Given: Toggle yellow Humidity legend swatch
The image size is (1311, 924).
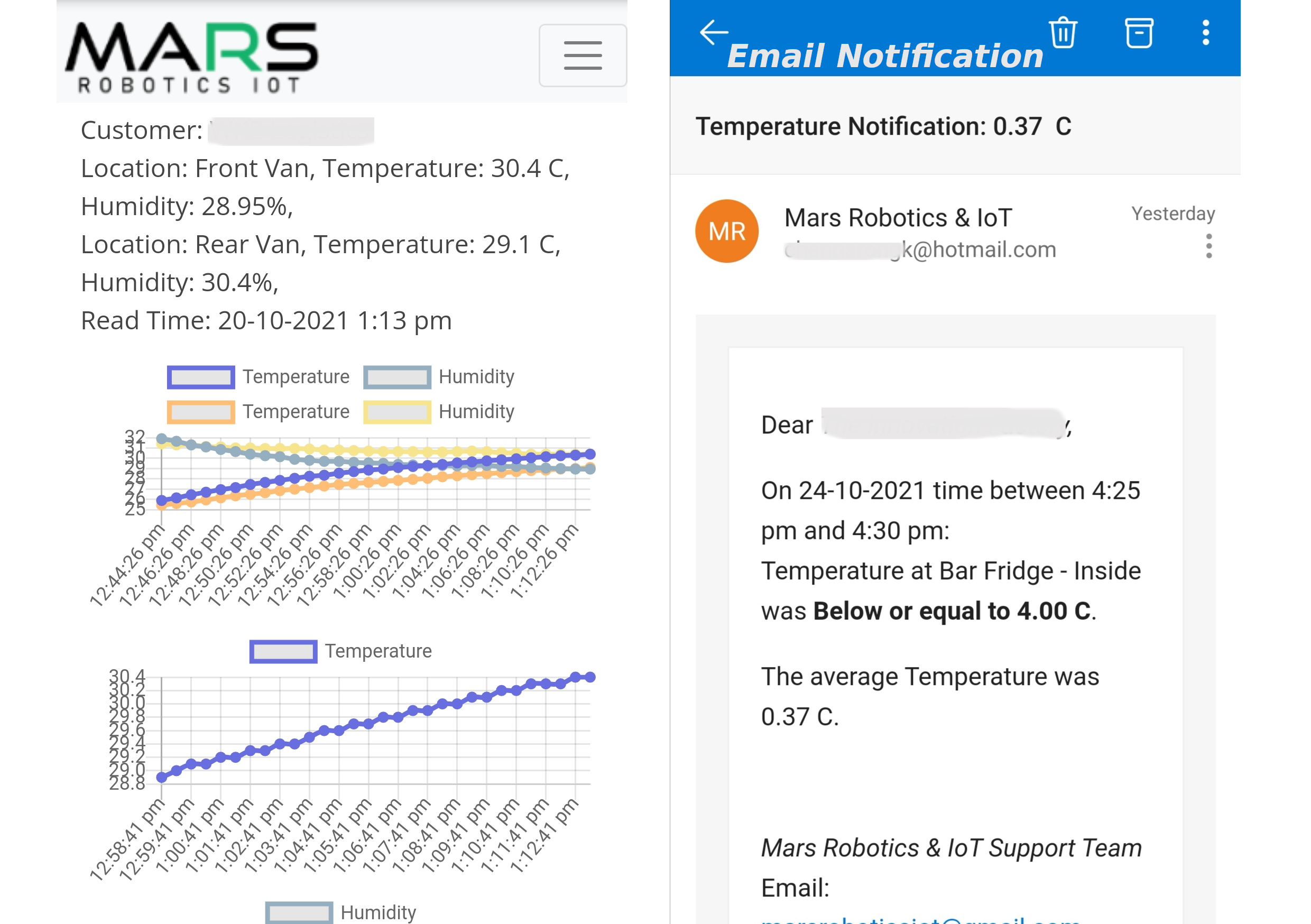Looking at the screenshot, I should click(398, 412).
